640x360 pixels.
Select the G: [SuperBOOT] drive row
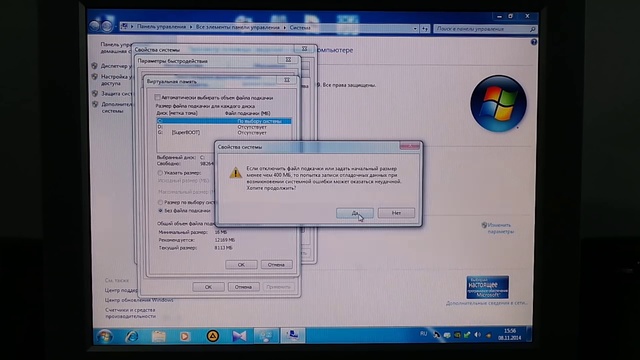tap(224, 133)
